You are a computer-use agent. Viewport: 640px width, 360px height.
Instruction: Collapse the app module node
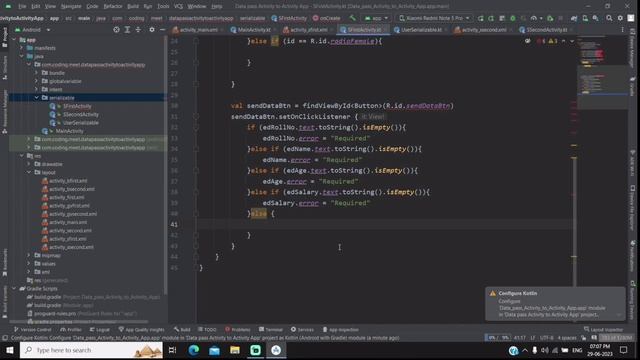pos(14,40)
